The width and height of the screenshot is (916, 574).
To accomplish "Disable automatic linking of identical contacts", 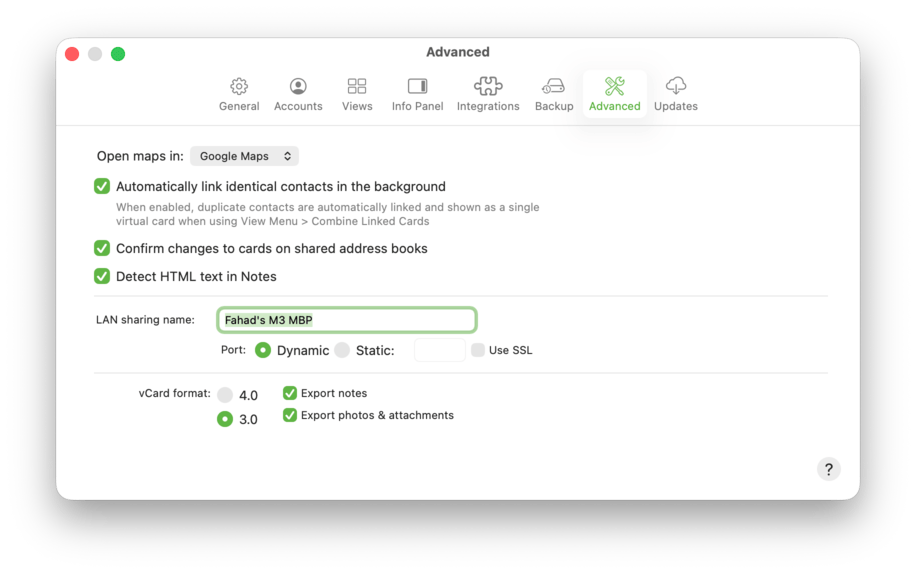I will [102, 186].
